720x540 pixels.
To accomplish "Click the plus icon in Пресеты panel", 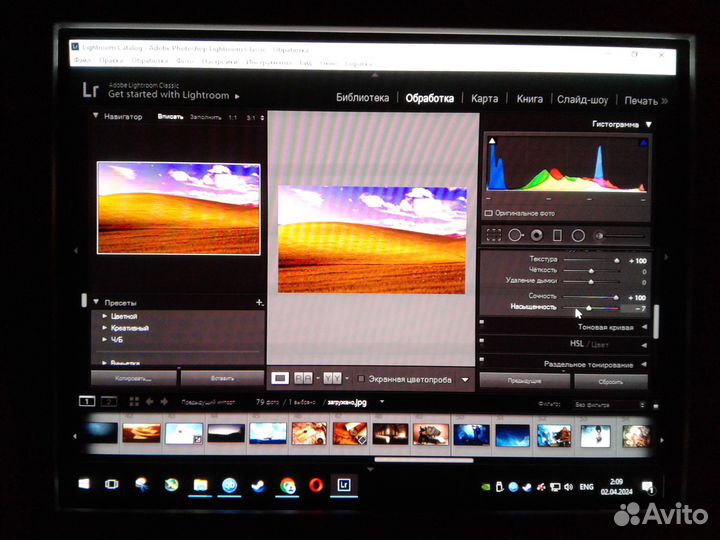I will pos(259,302).
